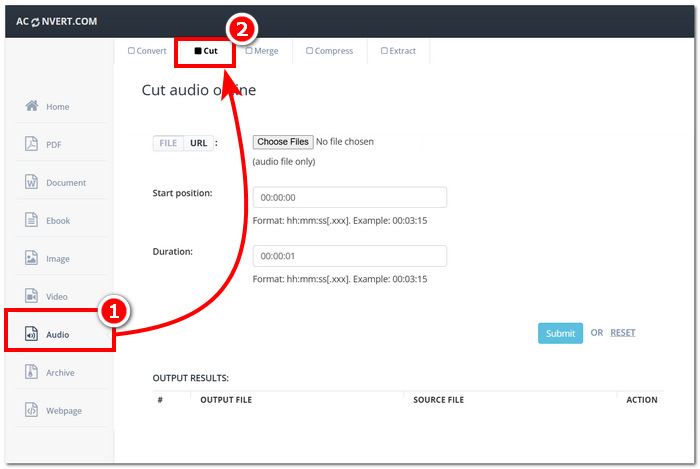This screenshot has width=700, height=469.
Task: Click the ACONVERT.COM logo
Action: click(x=57, y=21)
